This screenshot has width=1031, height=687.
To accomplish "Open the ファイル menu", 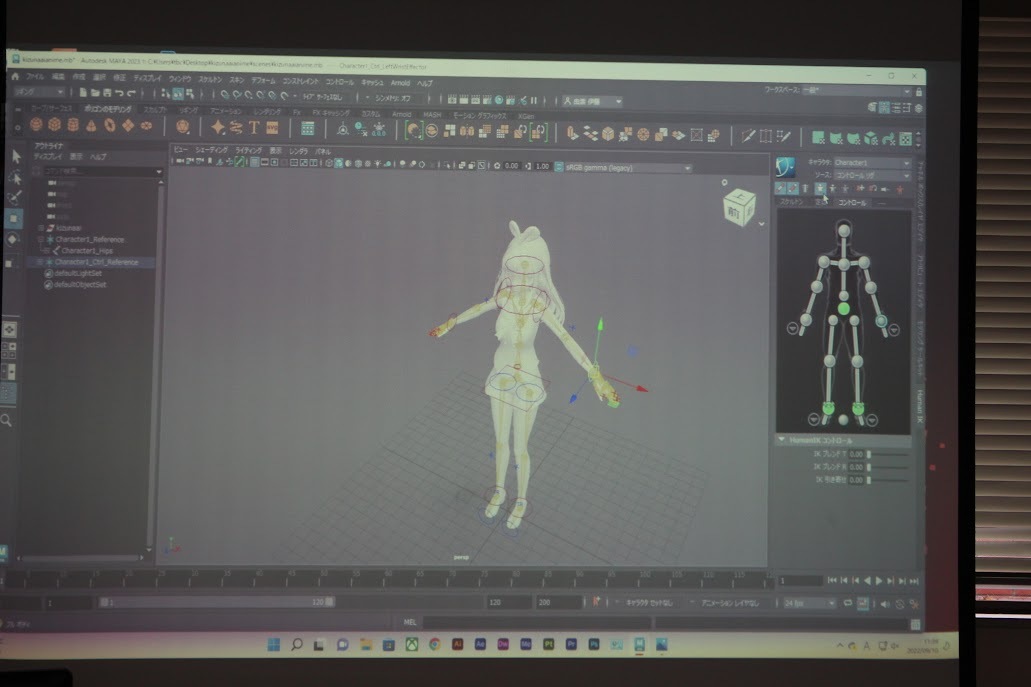I will tap(34, 76).
